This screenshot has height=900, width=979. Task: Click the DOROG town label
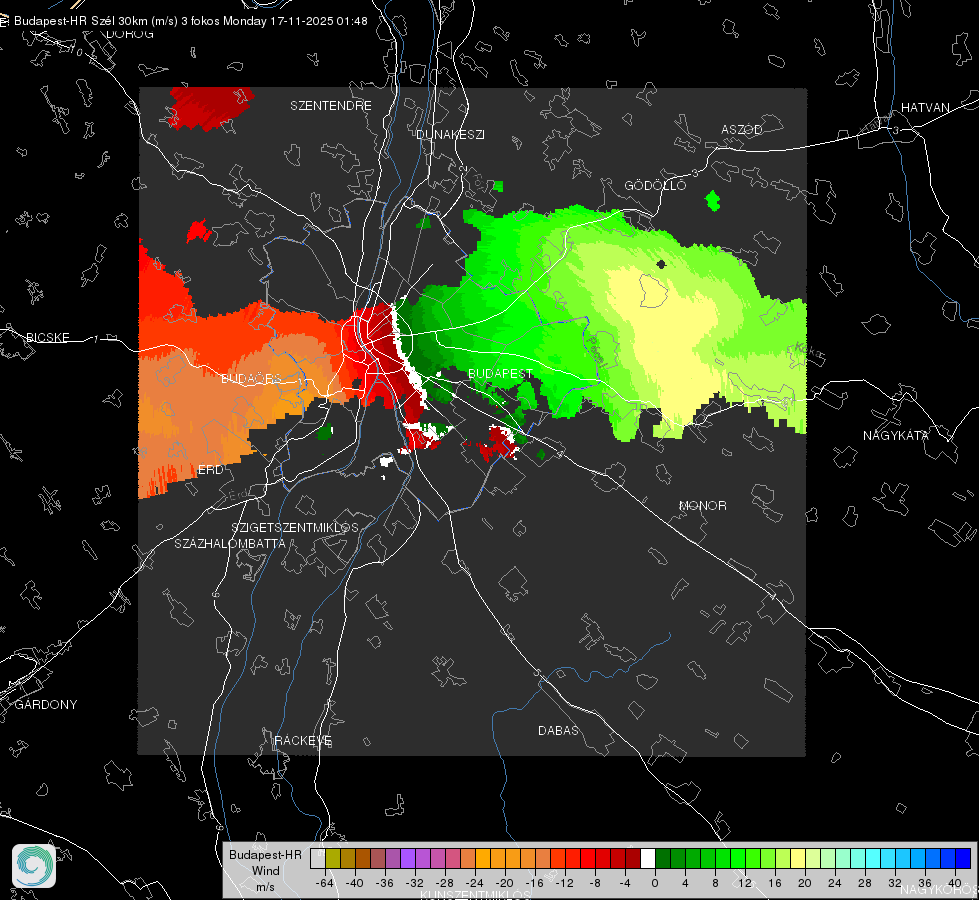[x=130, y=34]
